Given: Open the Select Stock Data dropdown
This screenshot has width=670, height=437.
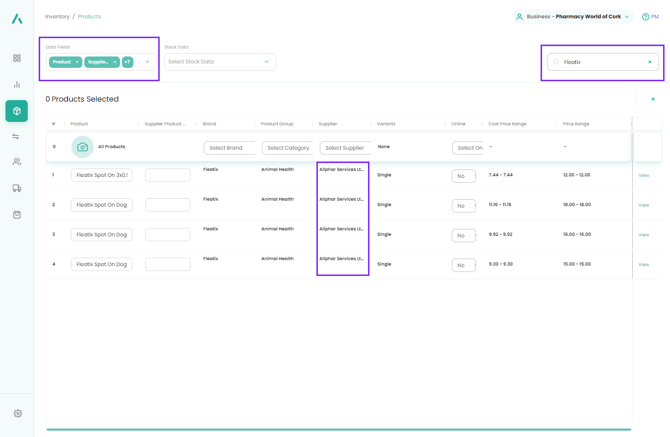Looking at the screenshot, I should click(x=220, y=62).
